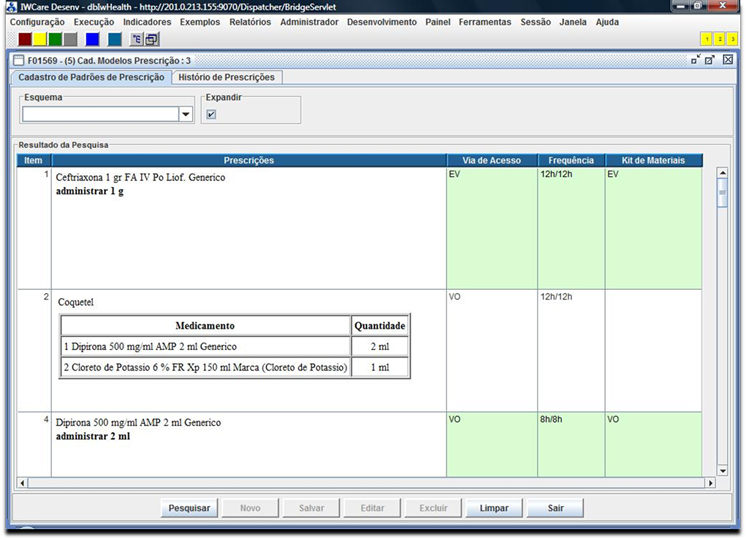Click the cascade windows toolbar icon

click(x=152, y=39)
